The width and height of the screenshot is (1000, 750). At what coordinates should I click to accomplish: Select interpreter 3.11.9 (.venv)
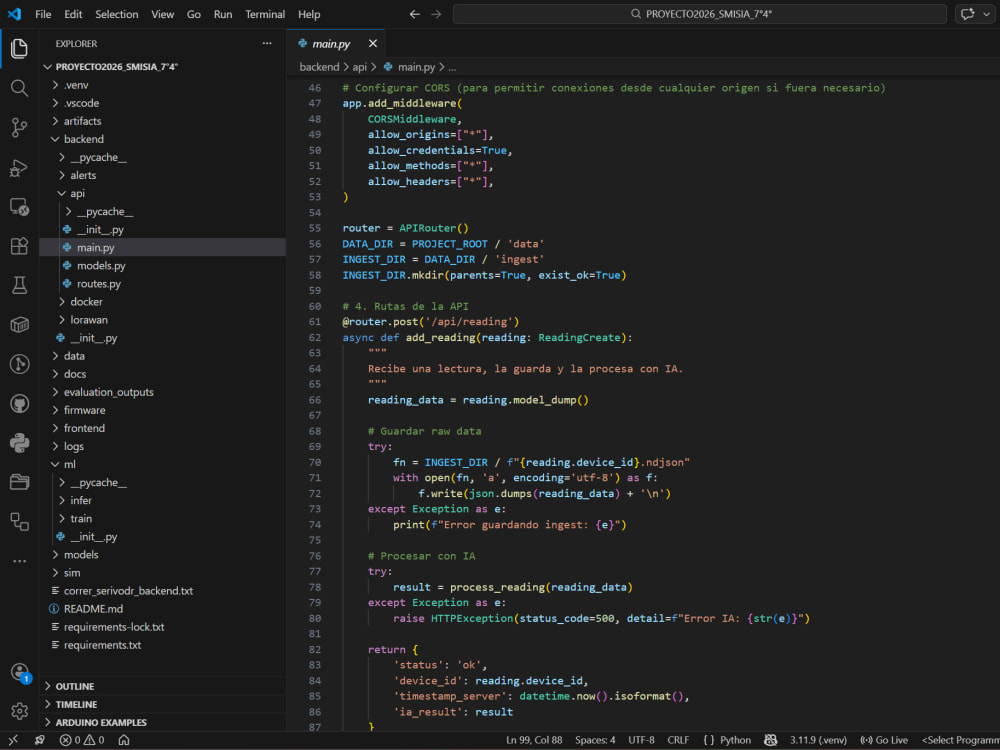[x=818, y=740]
